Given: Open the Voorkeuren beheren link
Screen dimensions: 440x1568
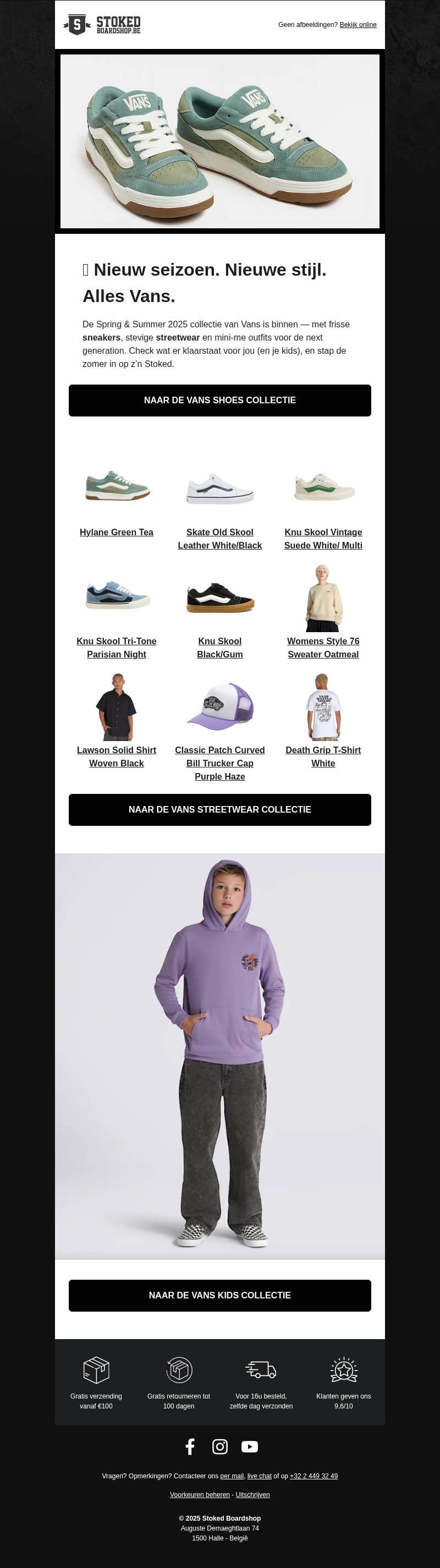Looking at the screenshot, I should [200, 1494].
